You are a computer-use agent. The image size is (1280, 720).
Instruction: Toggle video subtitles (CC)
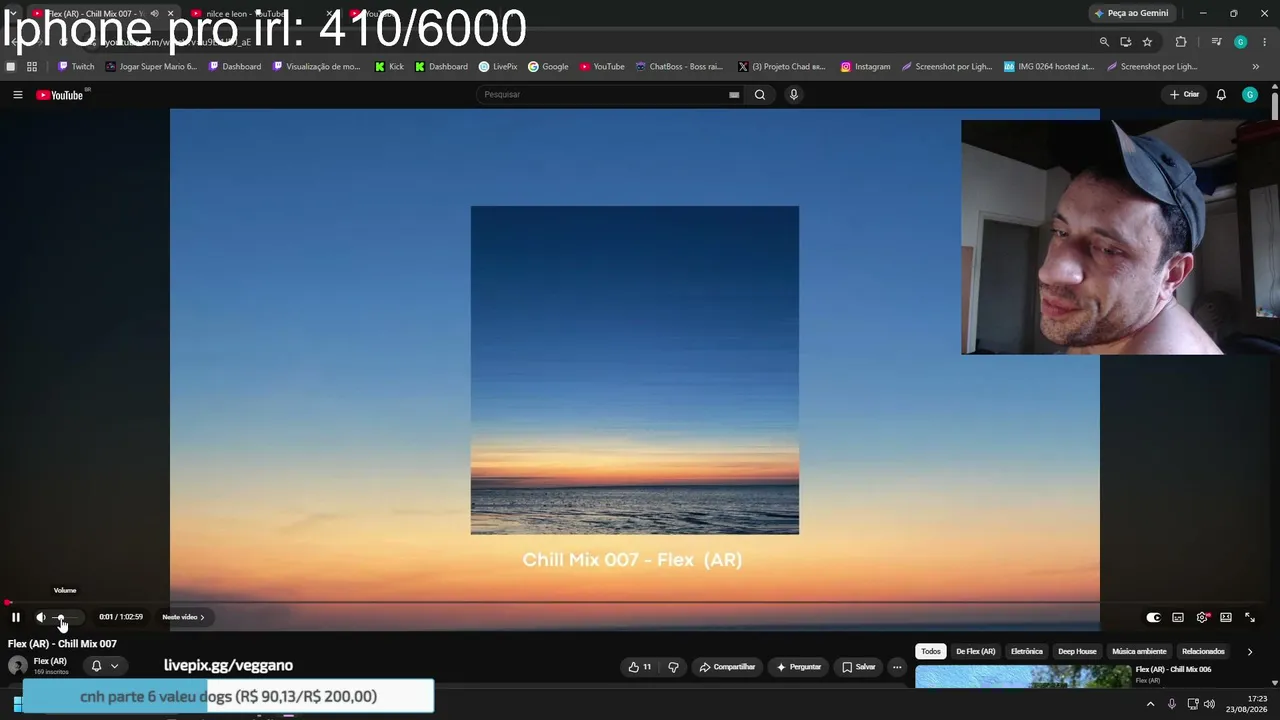point(1178,618)
